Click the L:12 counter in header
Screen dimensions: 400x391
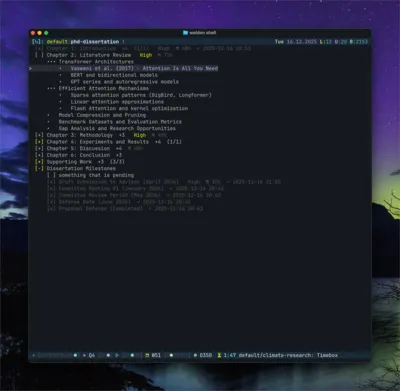(326, 42)
